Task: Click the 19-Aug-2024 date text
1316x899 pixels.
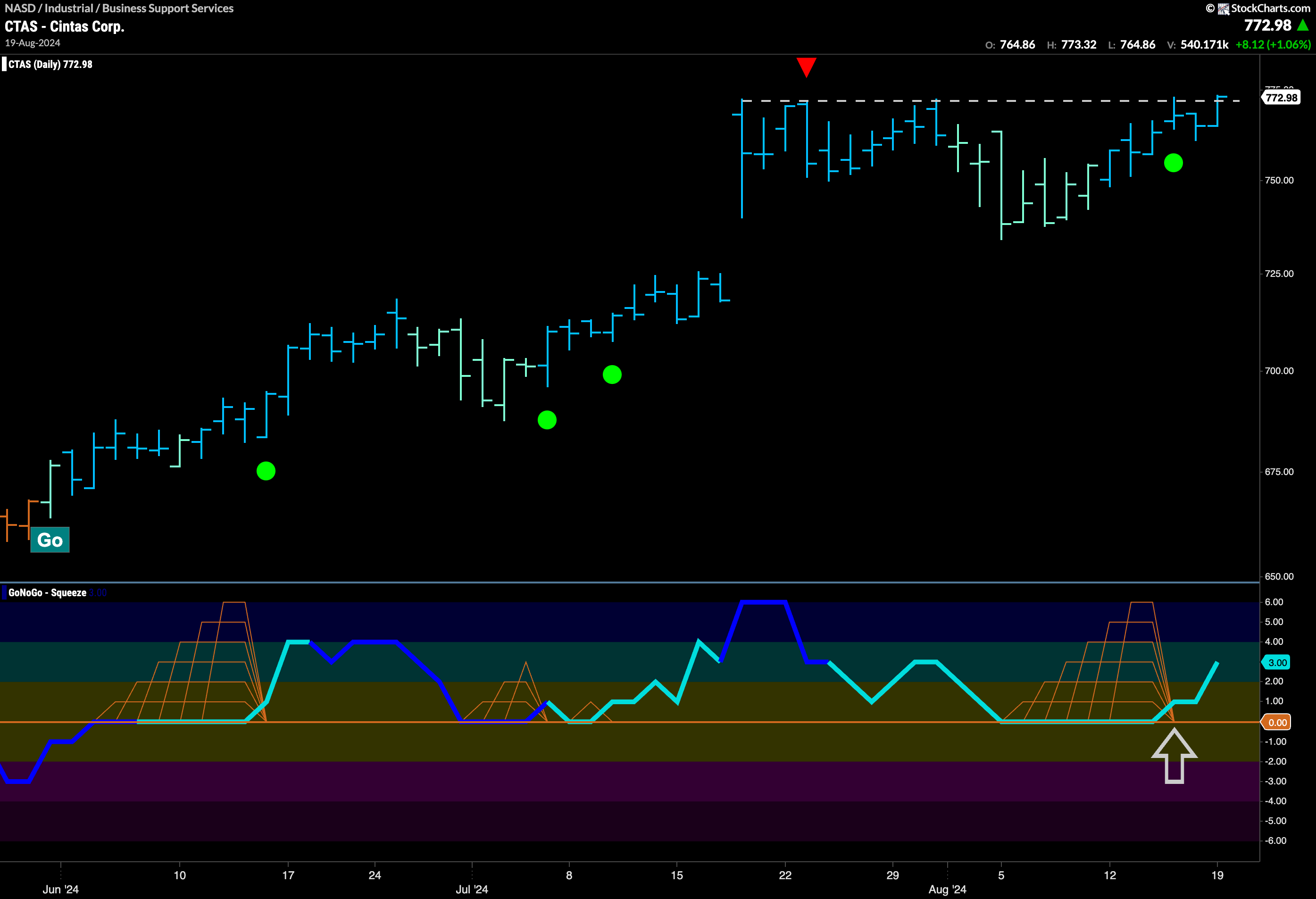Action: [x=32, y=43]
